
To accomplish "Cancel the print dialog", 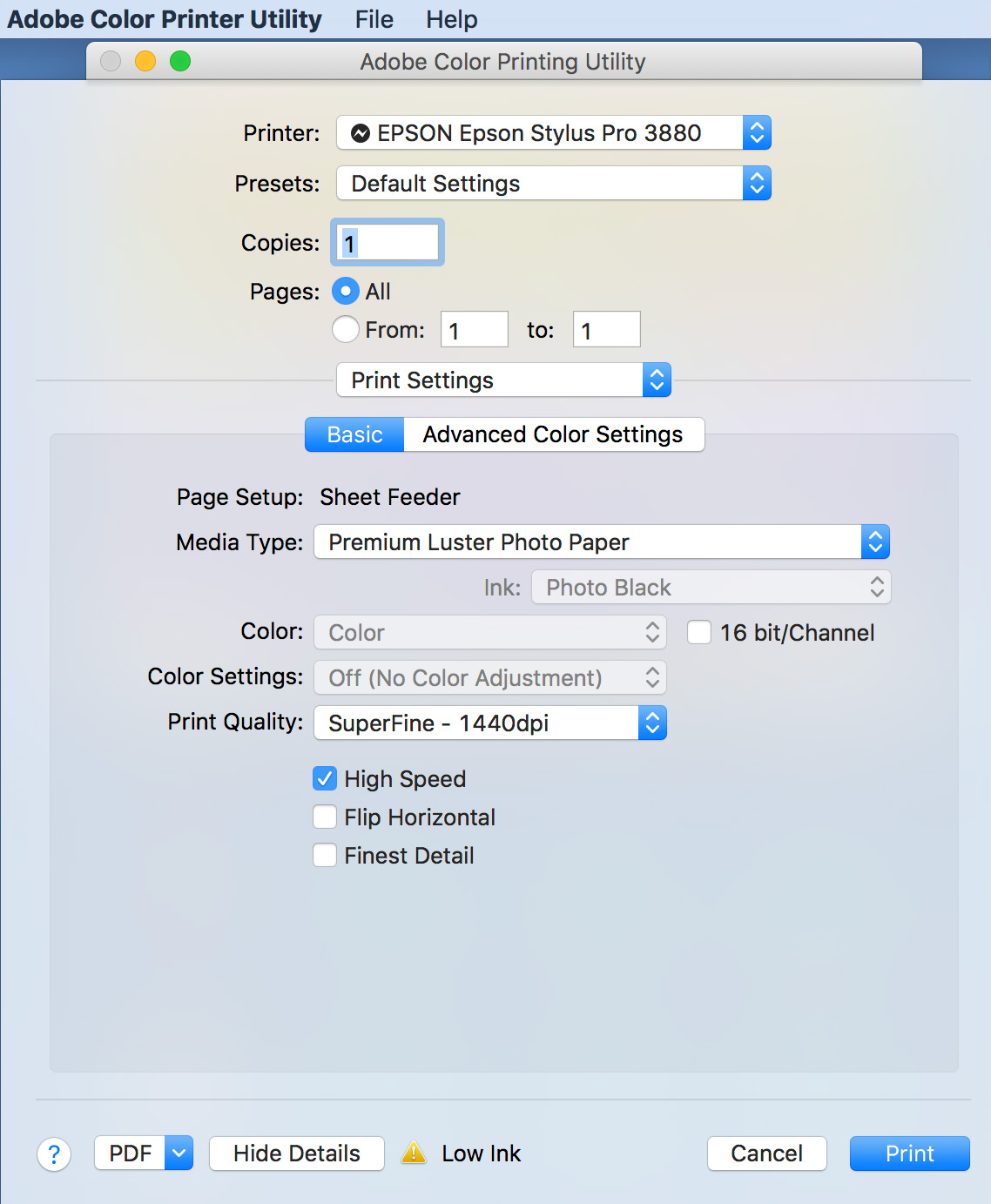I will [766, 1154].
